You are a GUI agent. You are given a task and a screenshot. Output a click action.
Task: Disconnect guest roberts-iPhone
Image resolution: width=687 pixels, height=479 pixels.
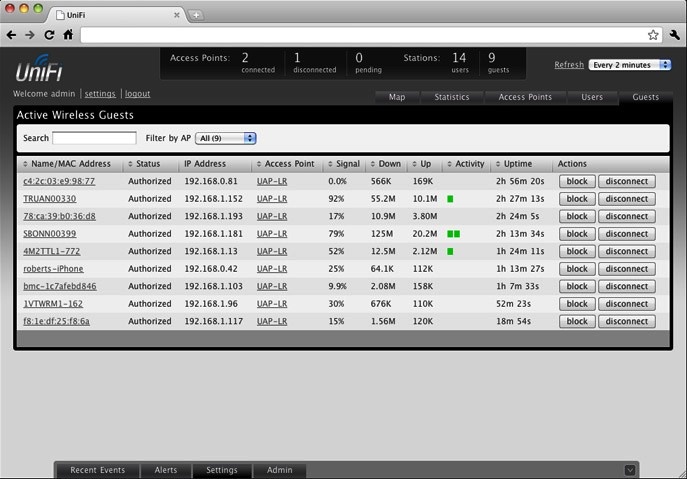tap(627, 269)
